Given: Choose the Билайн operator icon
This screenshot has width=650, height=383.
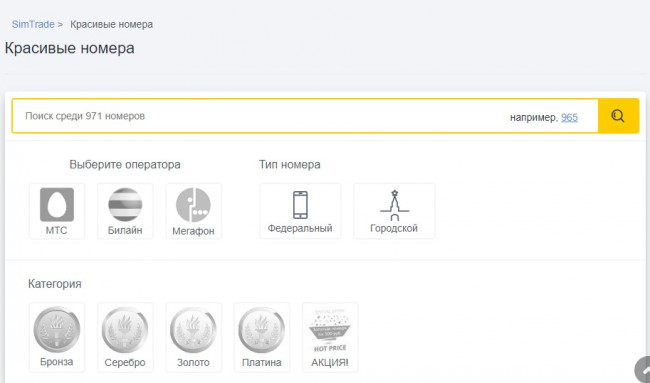Looking at the screenshot, I should point(125,205).
